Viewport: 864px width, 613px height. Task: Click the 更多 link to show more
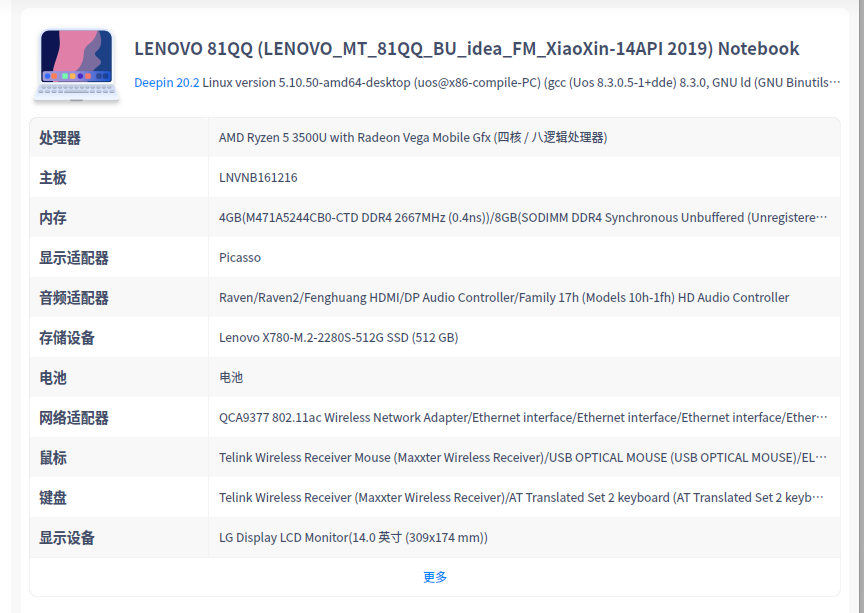pyautogui.click(x=435, y=577)
